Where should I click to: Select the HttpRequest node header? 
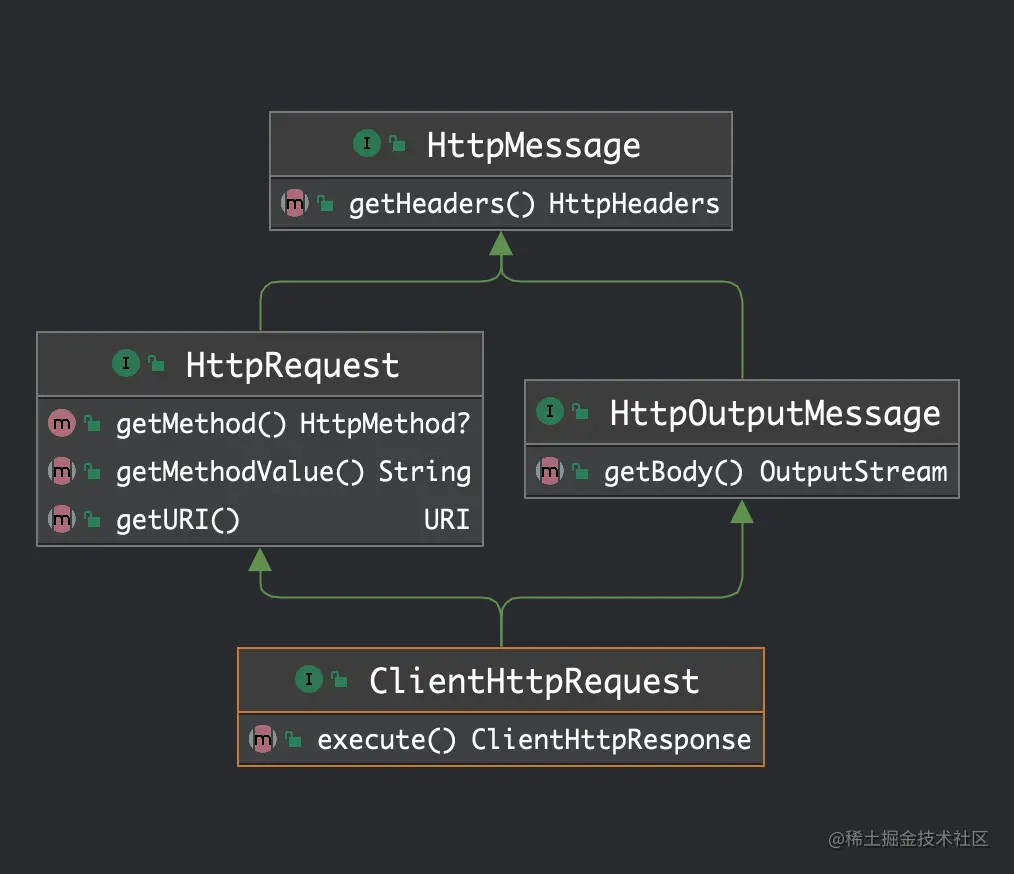(x=292, y=365)
